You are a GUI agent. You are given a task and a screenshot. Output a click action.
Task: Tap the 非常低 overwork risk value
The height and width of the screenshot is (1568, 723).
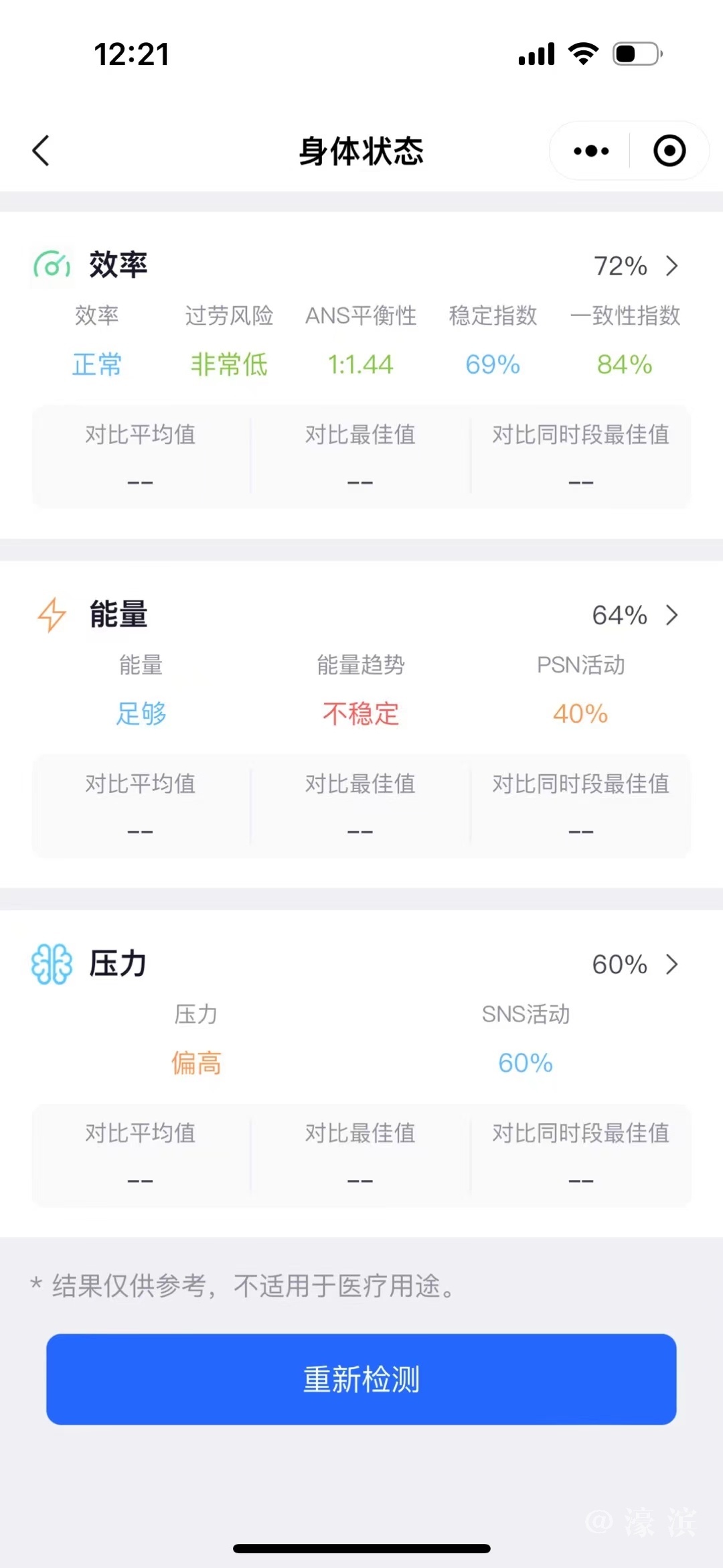tap(229, 365)
